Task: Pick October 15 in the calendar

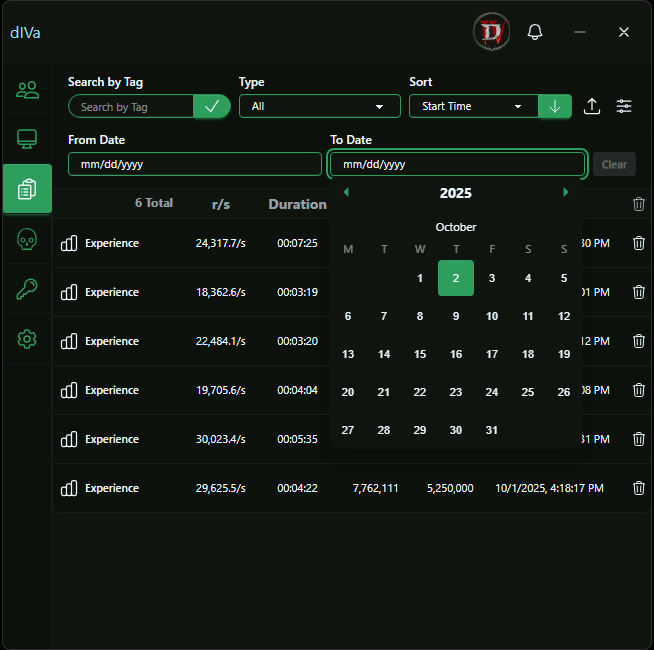Action: tap(420, 354)
